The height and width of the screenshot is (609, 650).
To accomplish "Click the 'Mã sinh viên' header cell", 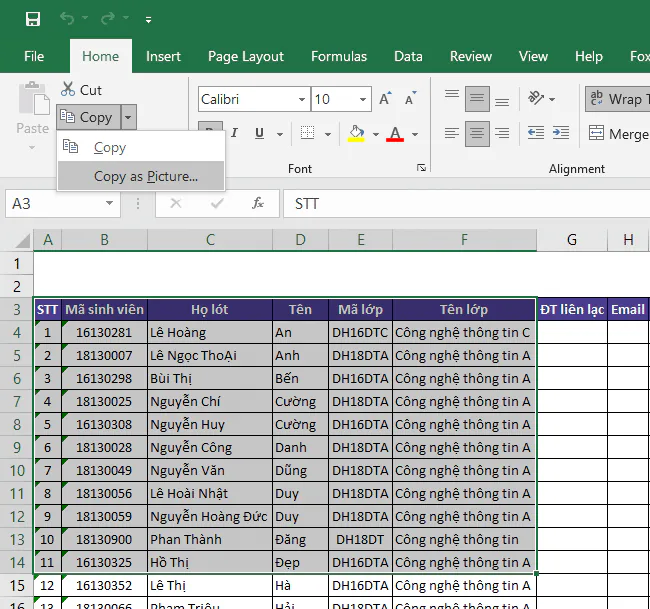I will [104, 309].
